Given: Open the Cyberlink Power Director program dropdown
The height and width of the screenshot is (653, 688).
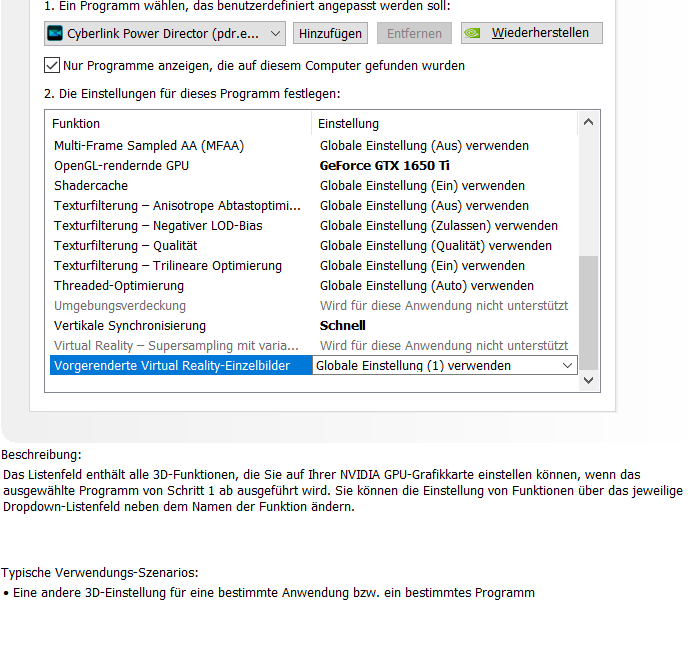Looking at the screenshot, I should tap(165, 33).
